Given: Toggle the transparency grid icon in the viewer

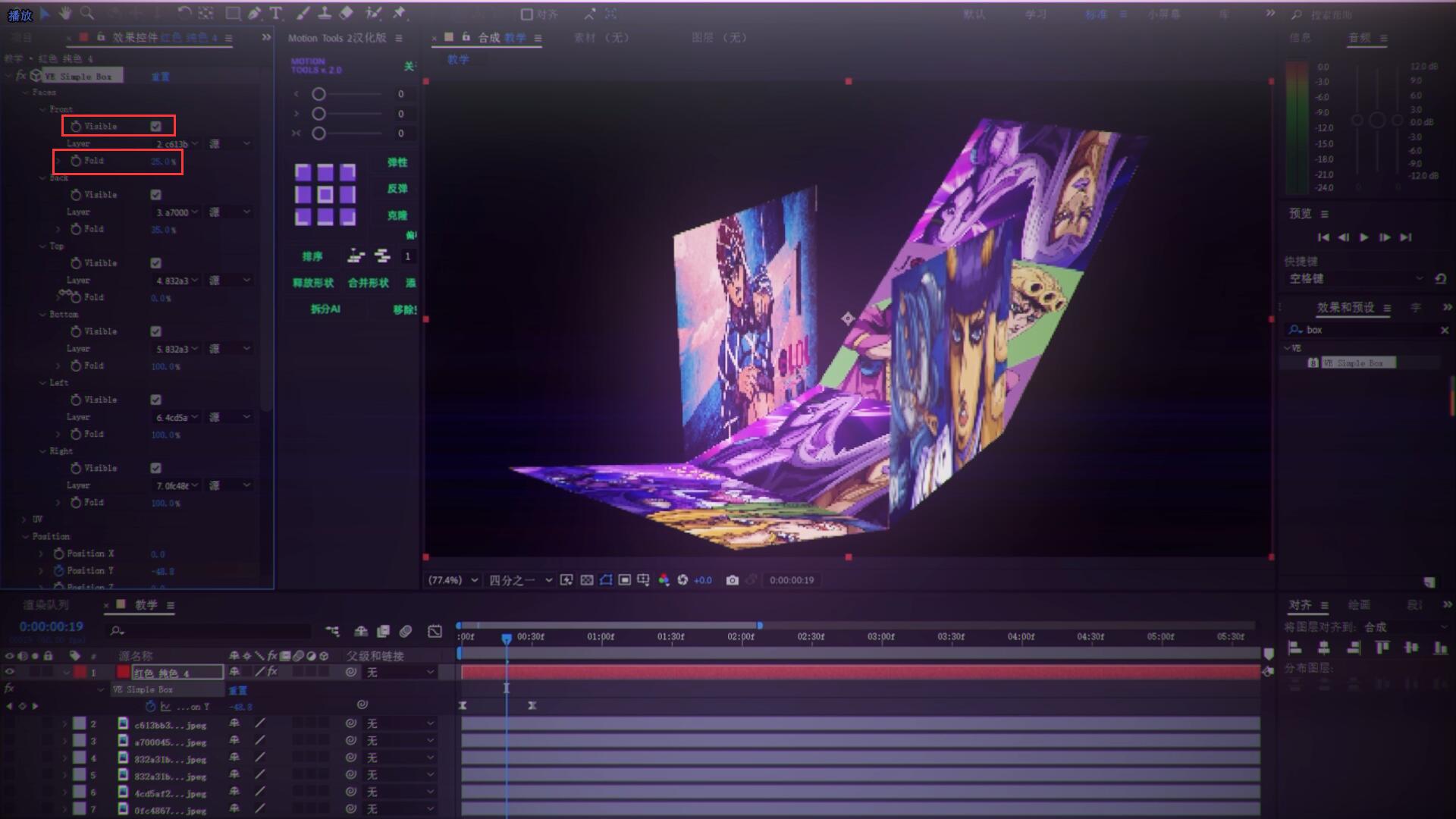Looking at the screenshot, I should 586,580.
